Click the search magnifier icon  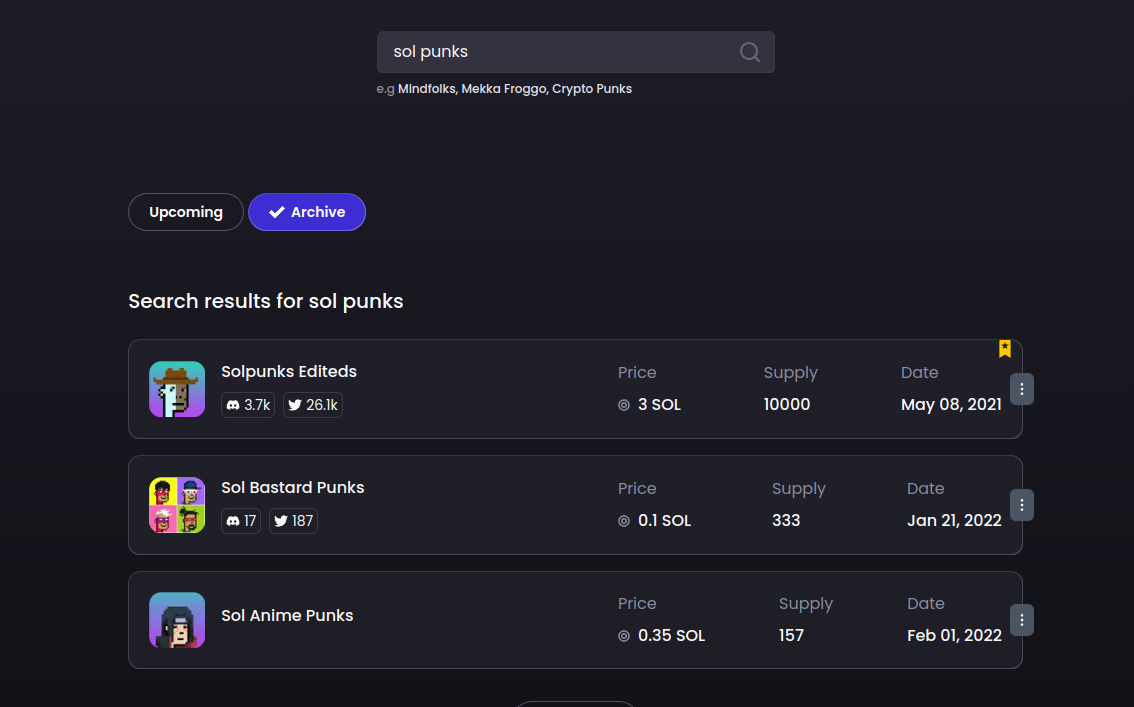(x=749, y=52)
